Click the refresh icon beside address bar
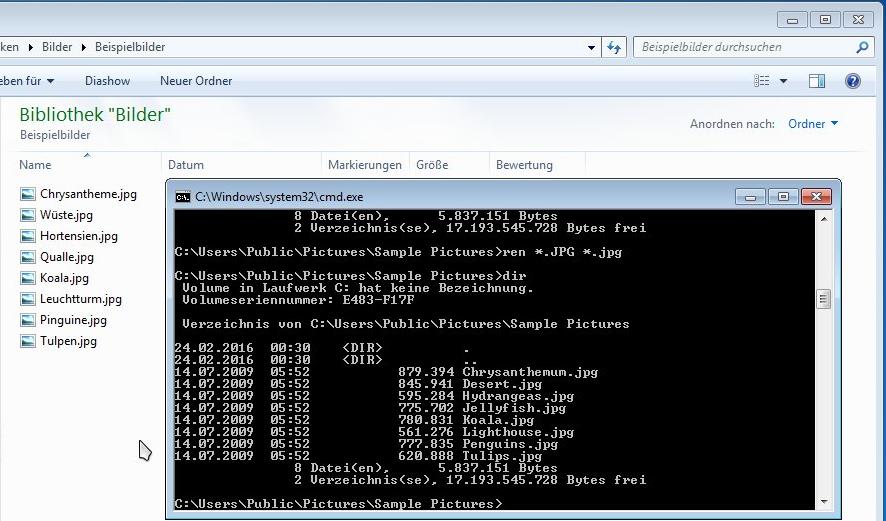The width and height of the screenshot is (886, 521). click(x=615, y=47)
